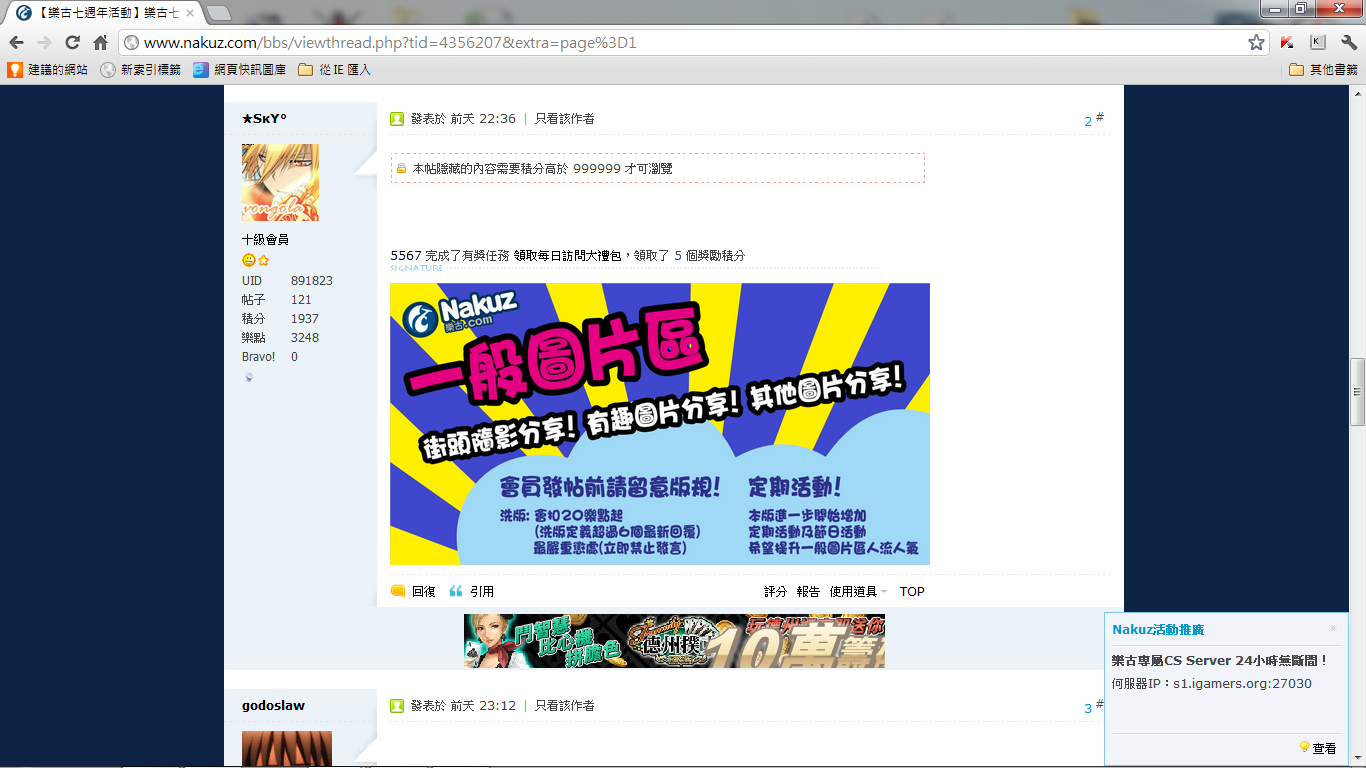Reload the page with the refresh icon
The width and height of the screenshot is (1366, 768).
(x=72, y=43)
